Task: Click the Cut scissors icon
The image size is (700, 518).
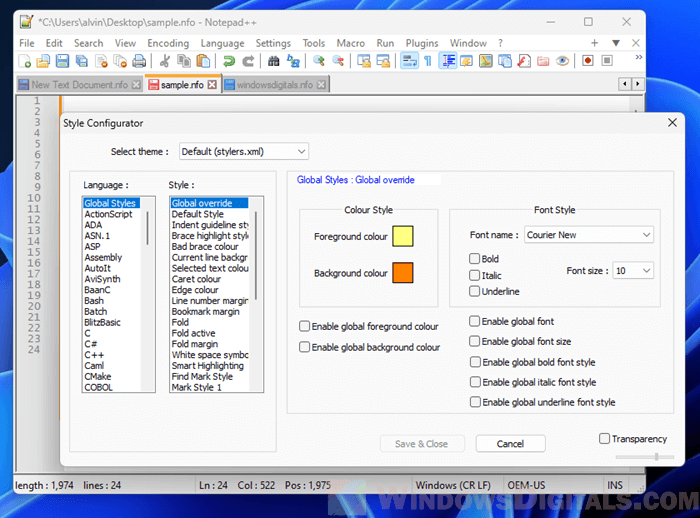Action: click(x=165, y=61)
